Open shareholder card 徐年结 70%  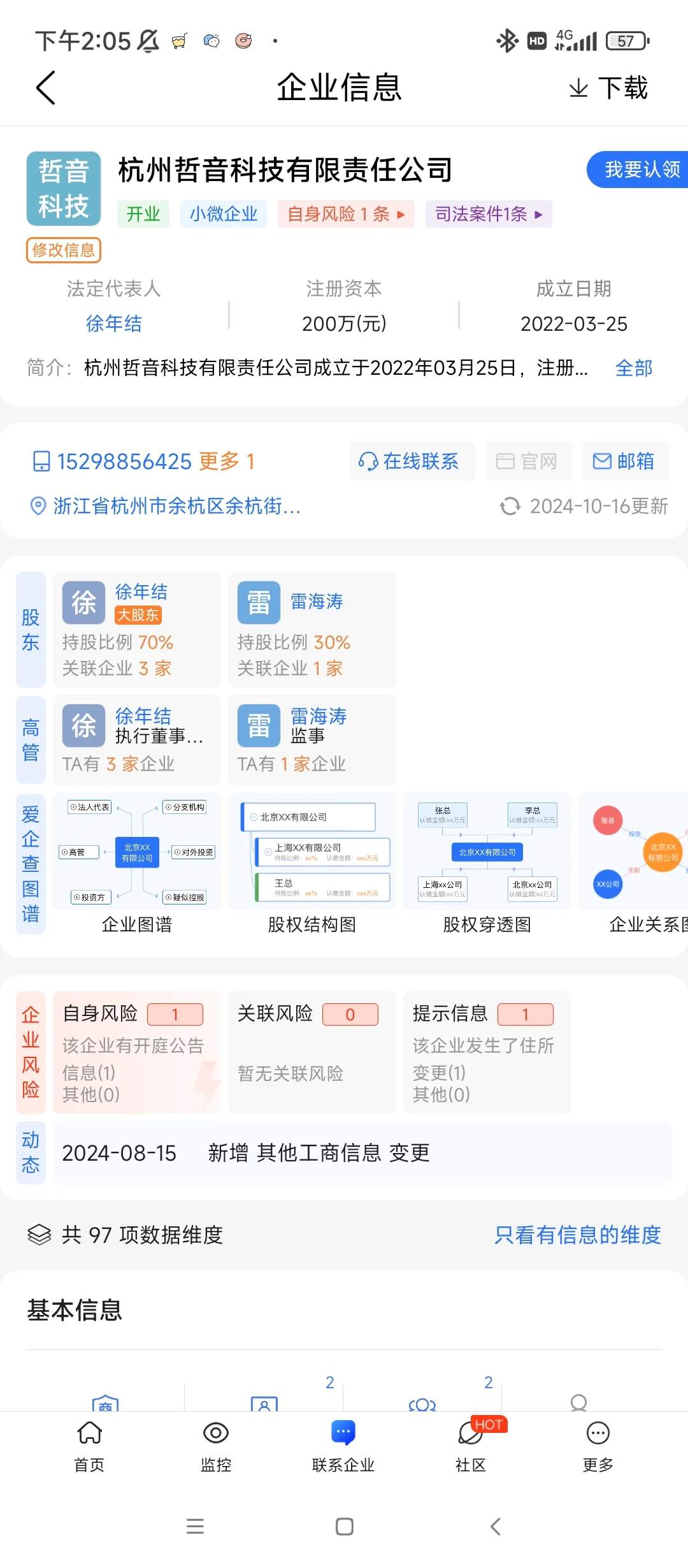click(137, 630)
